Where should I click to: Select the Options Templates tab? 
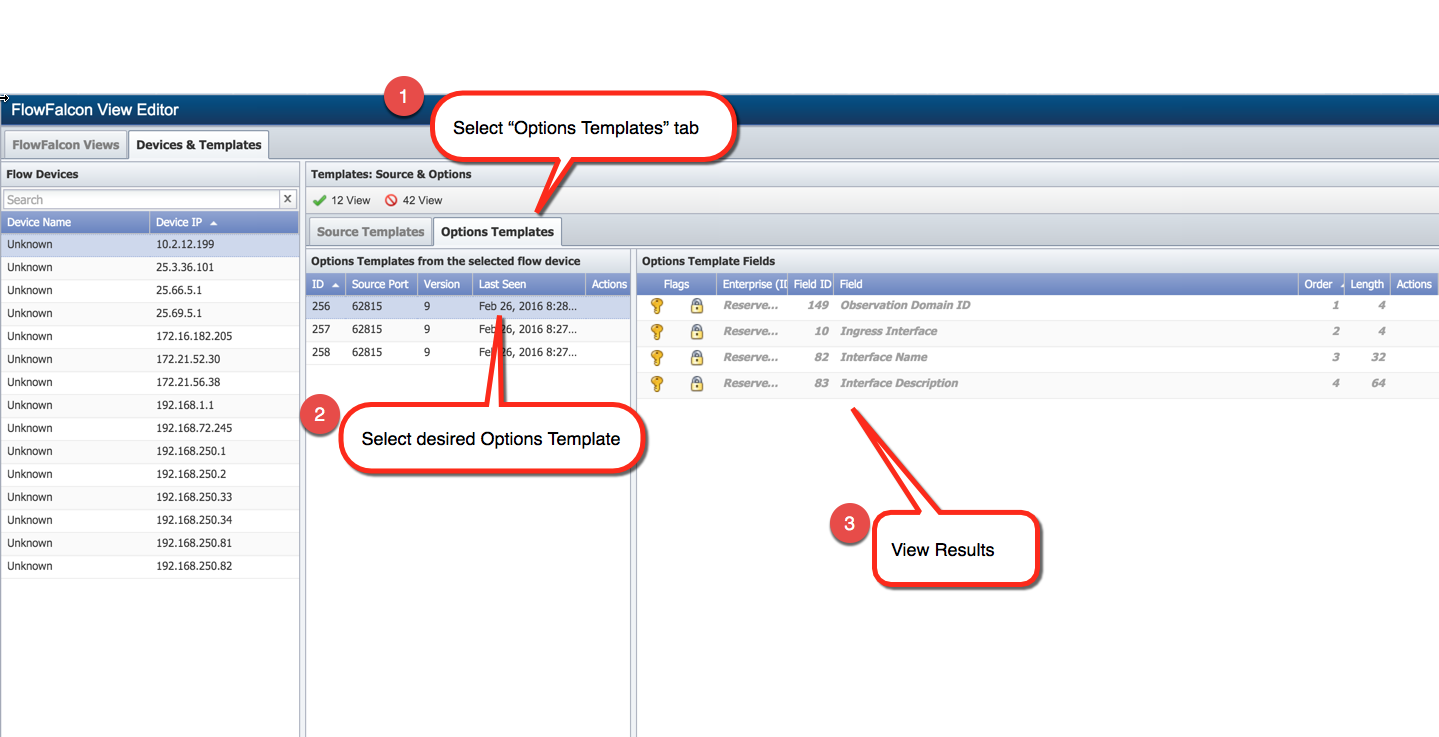[x=497, y=232]
